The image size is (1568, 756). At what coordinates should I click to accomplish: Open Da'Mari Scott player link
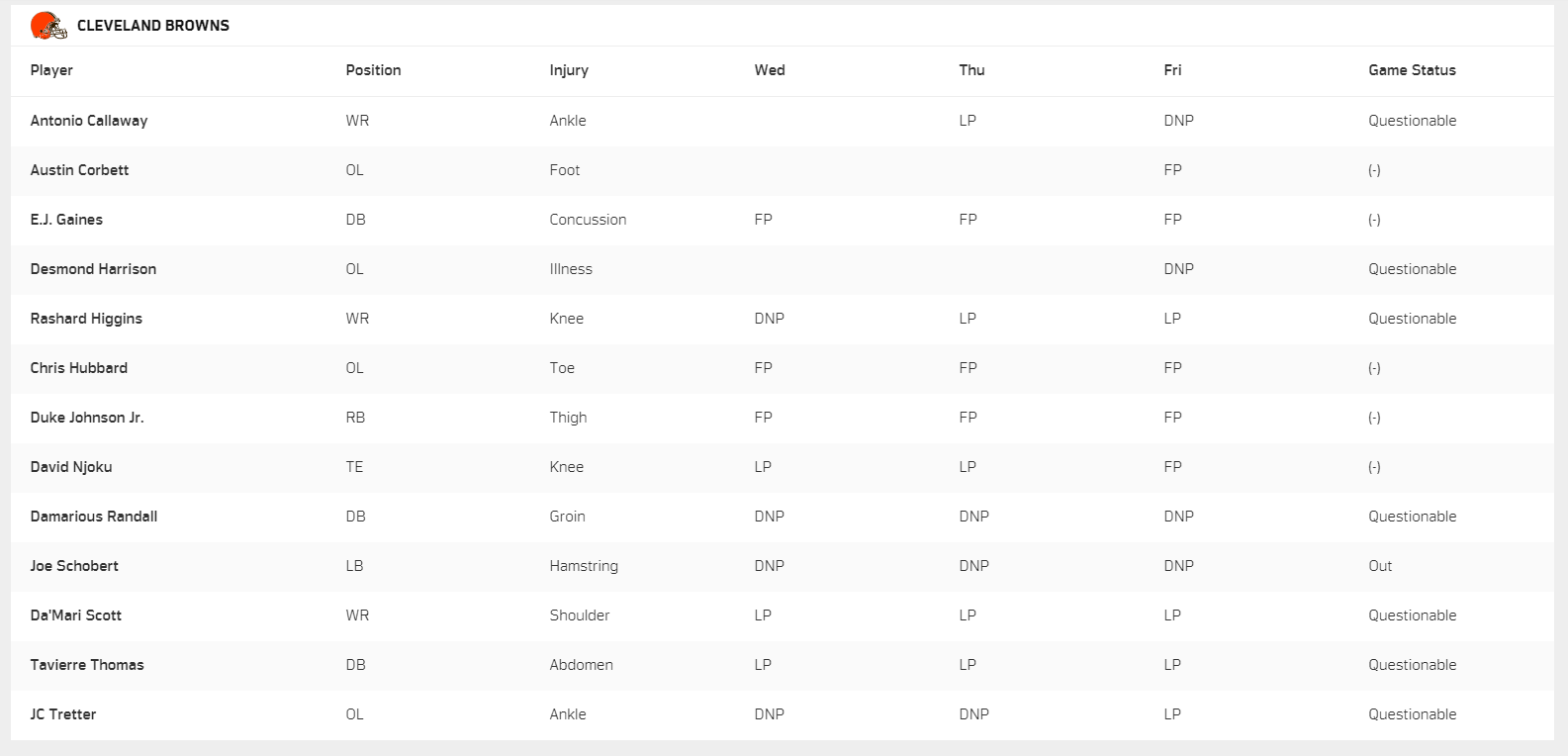point(76,615)
